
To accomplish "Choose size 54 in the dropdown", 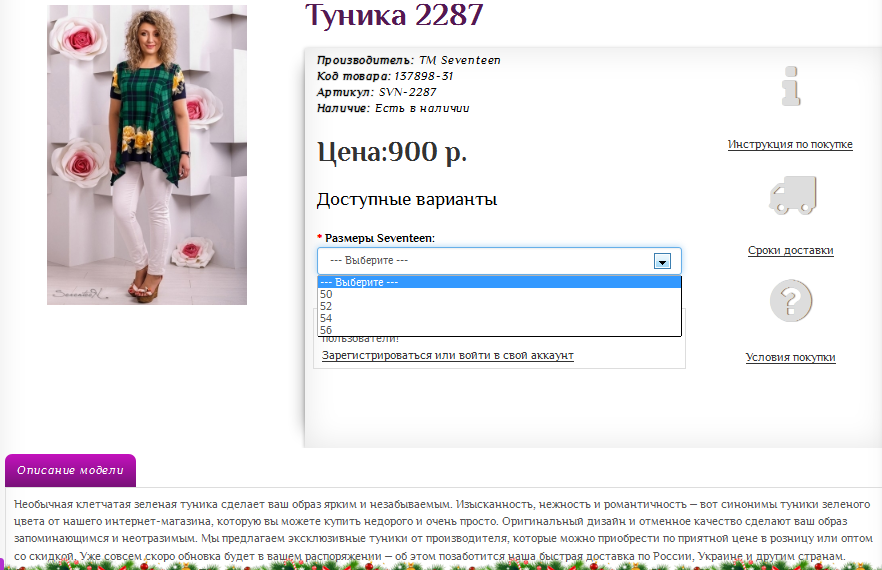I will [500, 318].
